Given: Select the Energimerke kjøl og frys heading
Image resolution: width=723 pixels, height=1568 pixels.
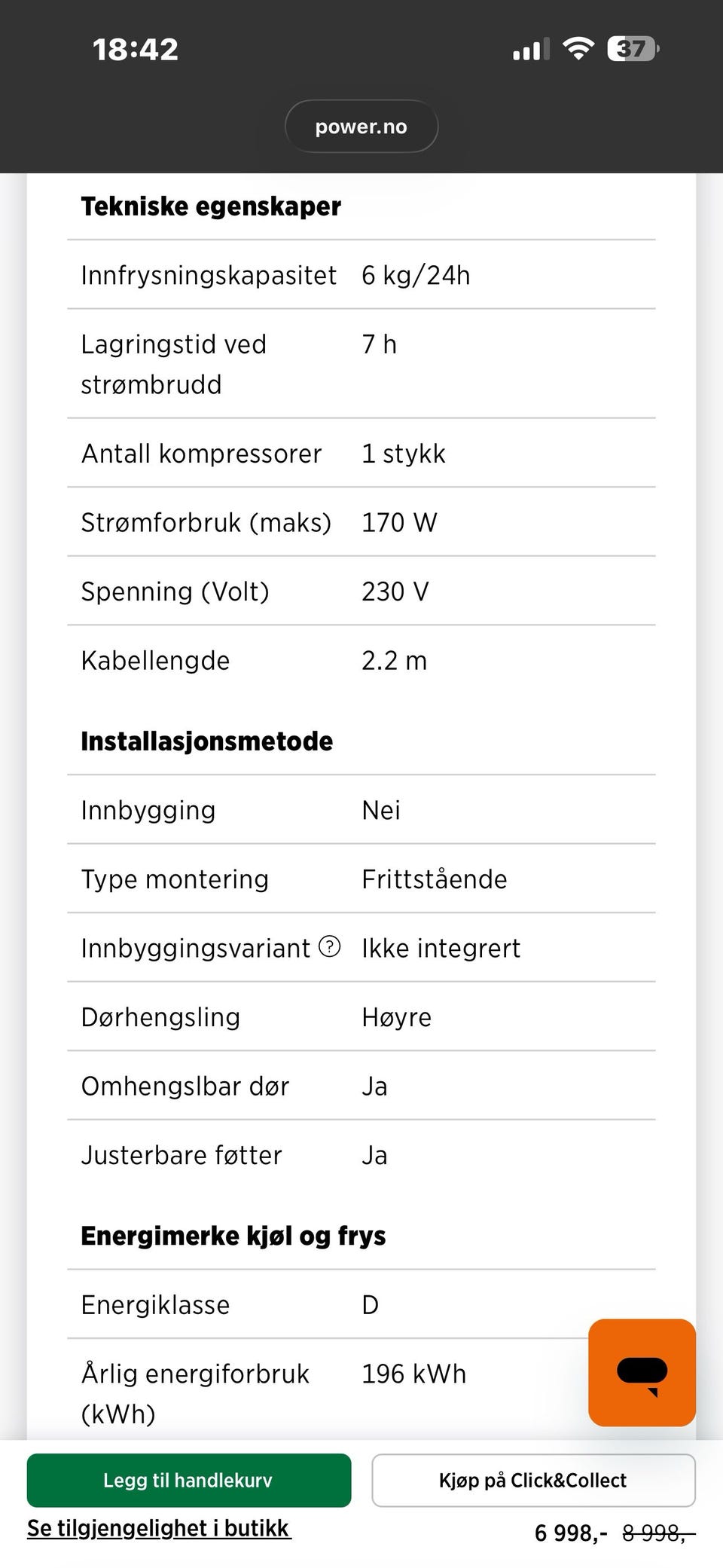Looking at the screenshot, I should coord(233,1236).
